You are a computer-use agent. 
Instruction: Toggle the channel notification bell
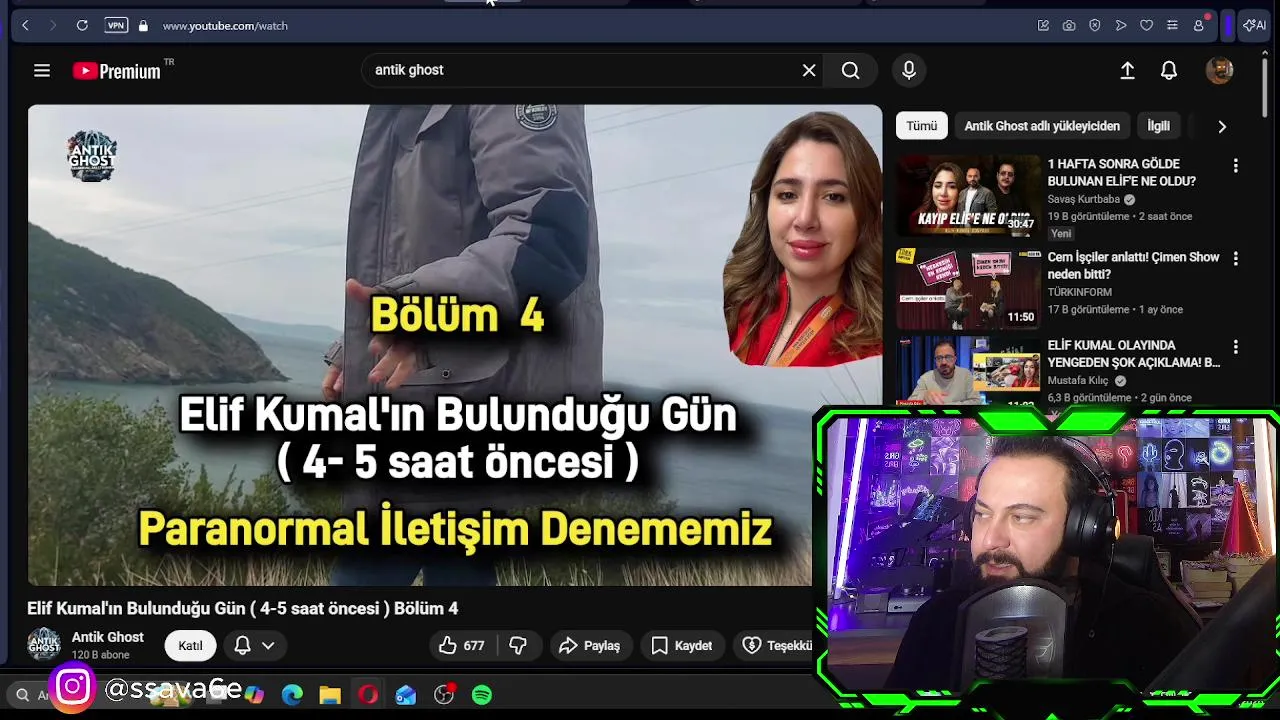coord(242,646)
